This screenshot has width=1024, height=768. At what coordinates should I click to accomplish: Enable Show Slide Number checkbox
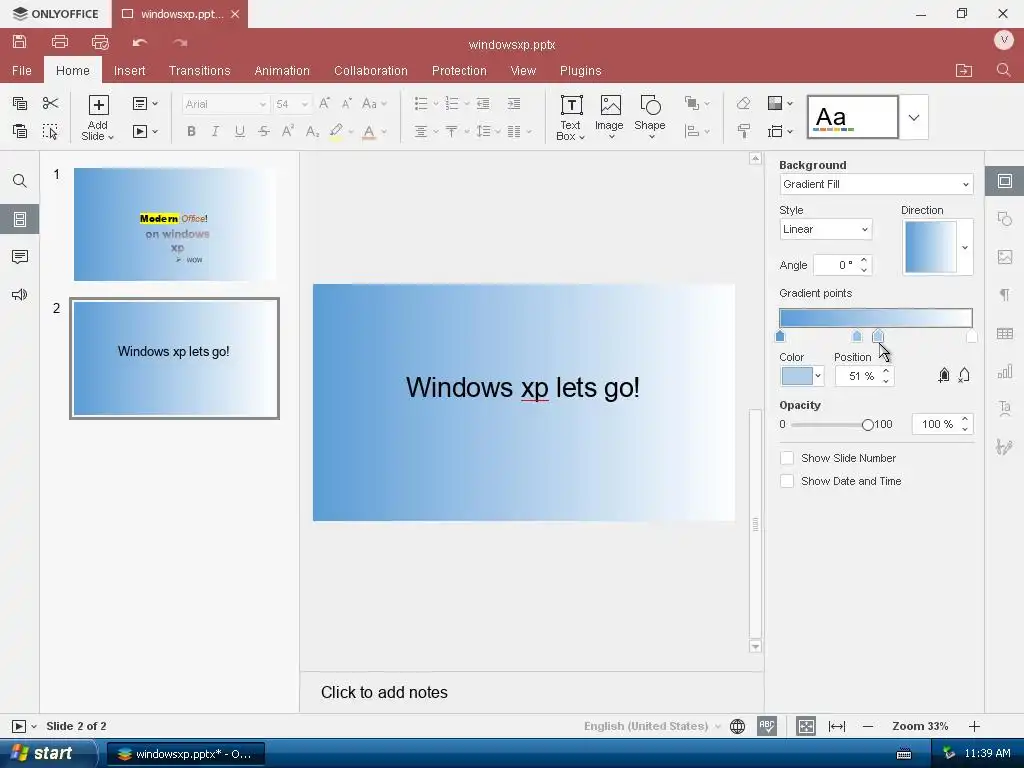[x=787, y=458]
